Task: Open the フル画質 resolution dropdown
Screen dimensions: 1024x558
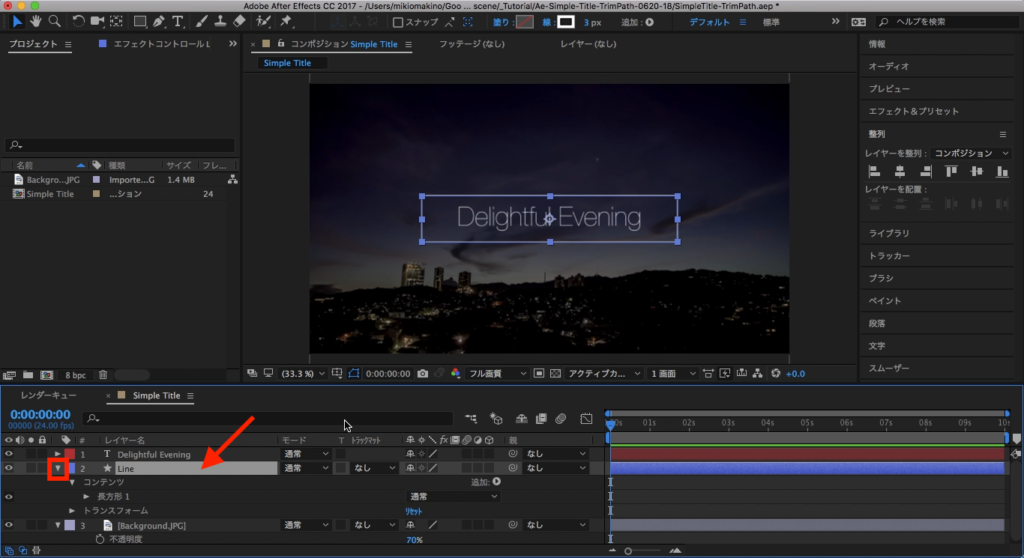Action: pos(498,373)
